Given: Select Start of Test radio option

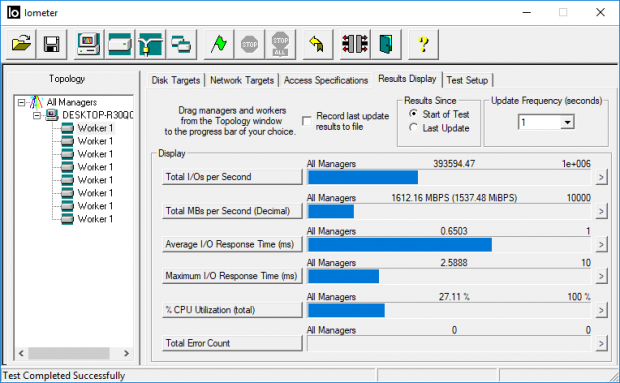Looking at the screenshot, I should coord(413,114).
